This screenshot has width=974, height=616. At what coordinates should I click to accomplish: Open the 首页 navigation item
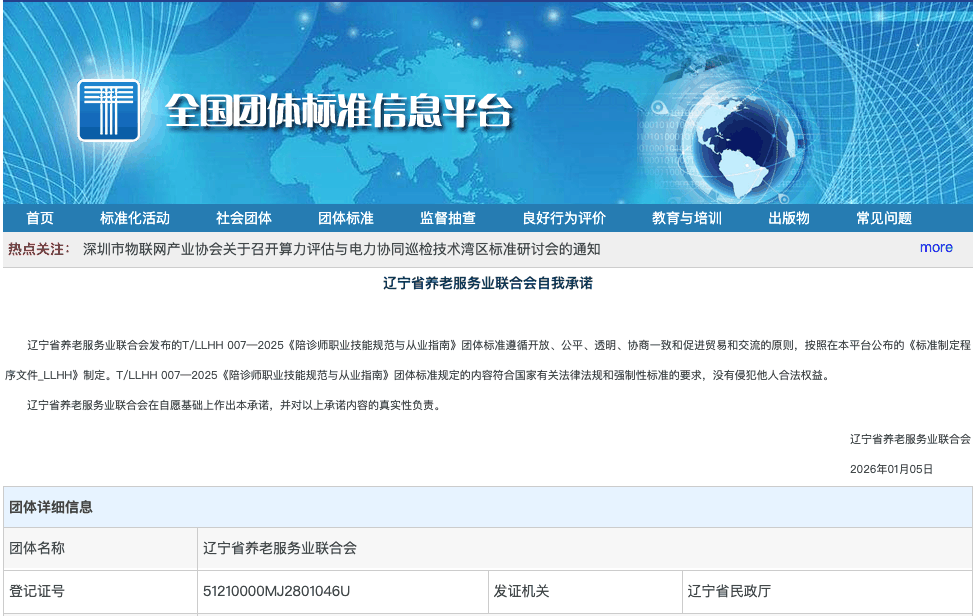click(40, 218)
